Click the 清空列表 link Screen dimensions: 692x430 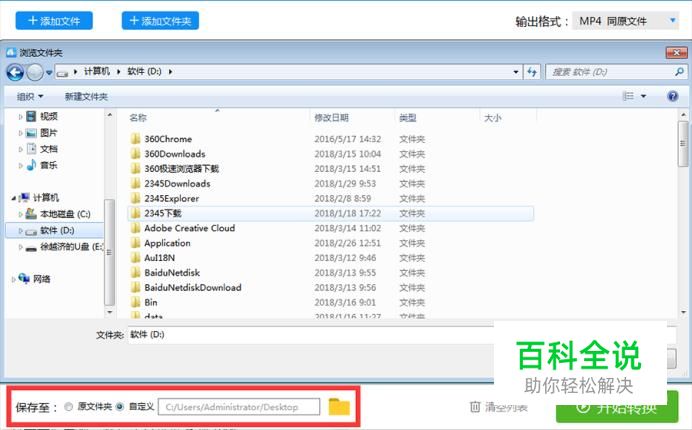click(507, 407)
